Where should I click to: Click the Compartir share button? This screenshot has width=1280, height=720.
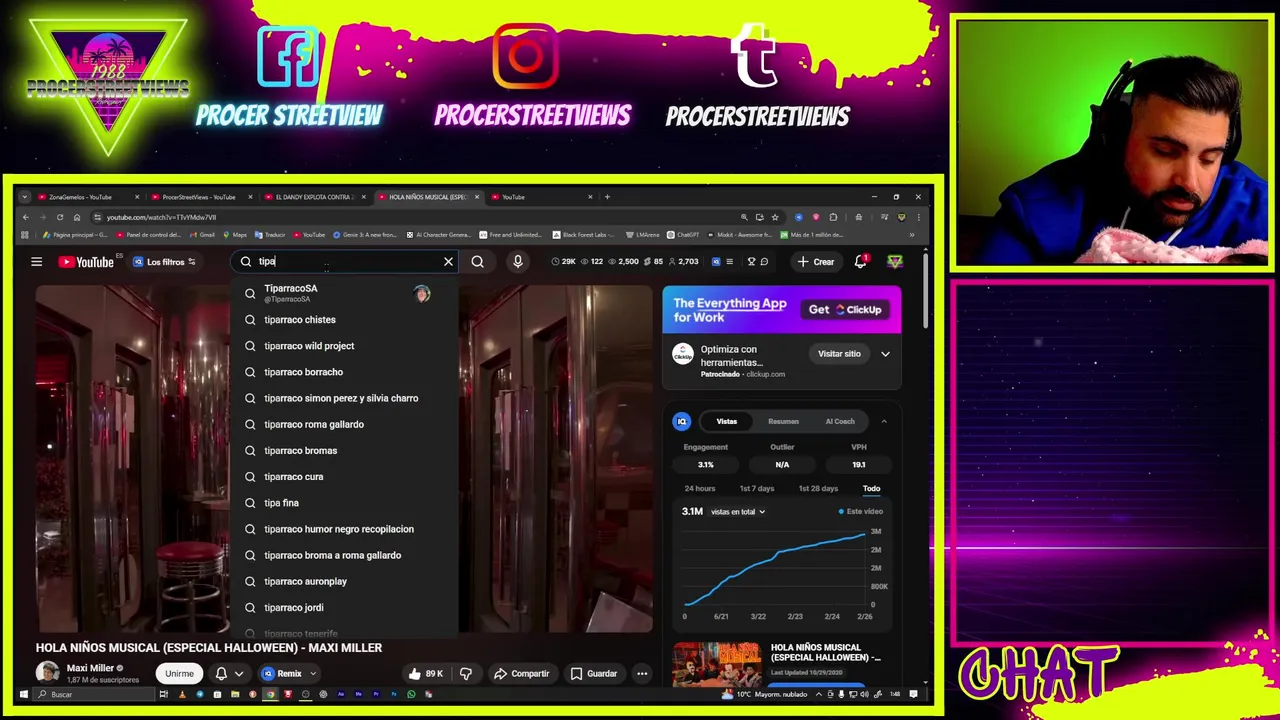(x=522, y=674)
